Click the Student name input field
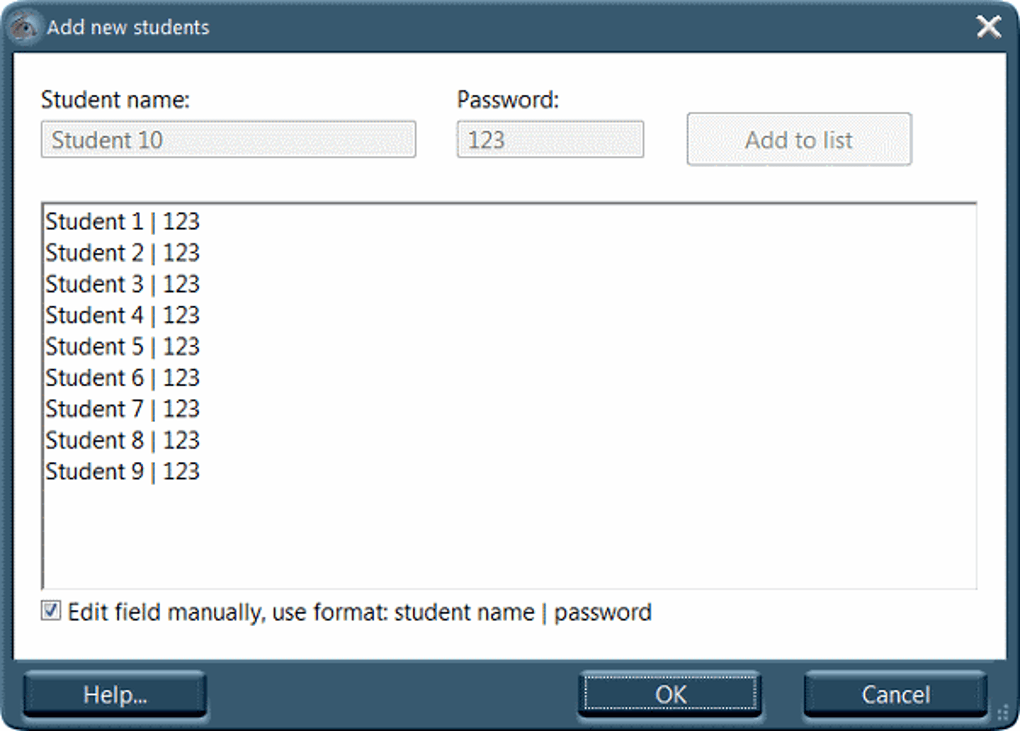The height and width of the screenshot is (731, 1020). click(x=228, y=139)
